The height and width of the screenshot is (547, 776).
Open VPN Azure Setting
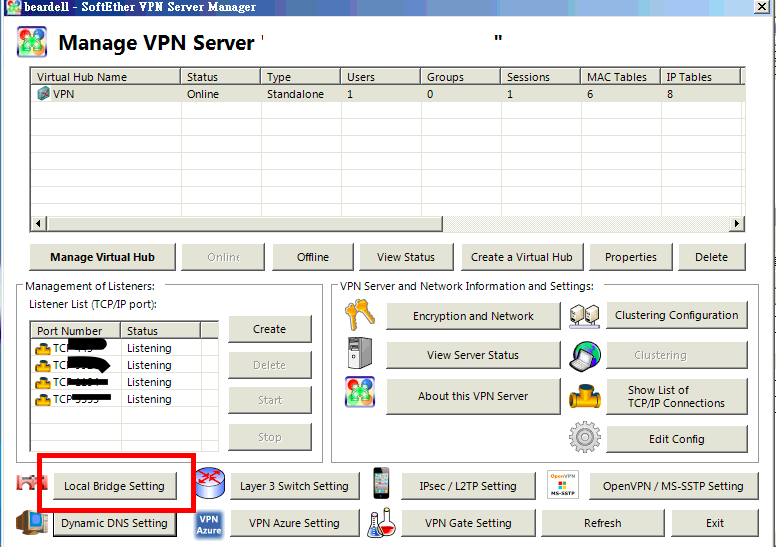tap(294, 523)
